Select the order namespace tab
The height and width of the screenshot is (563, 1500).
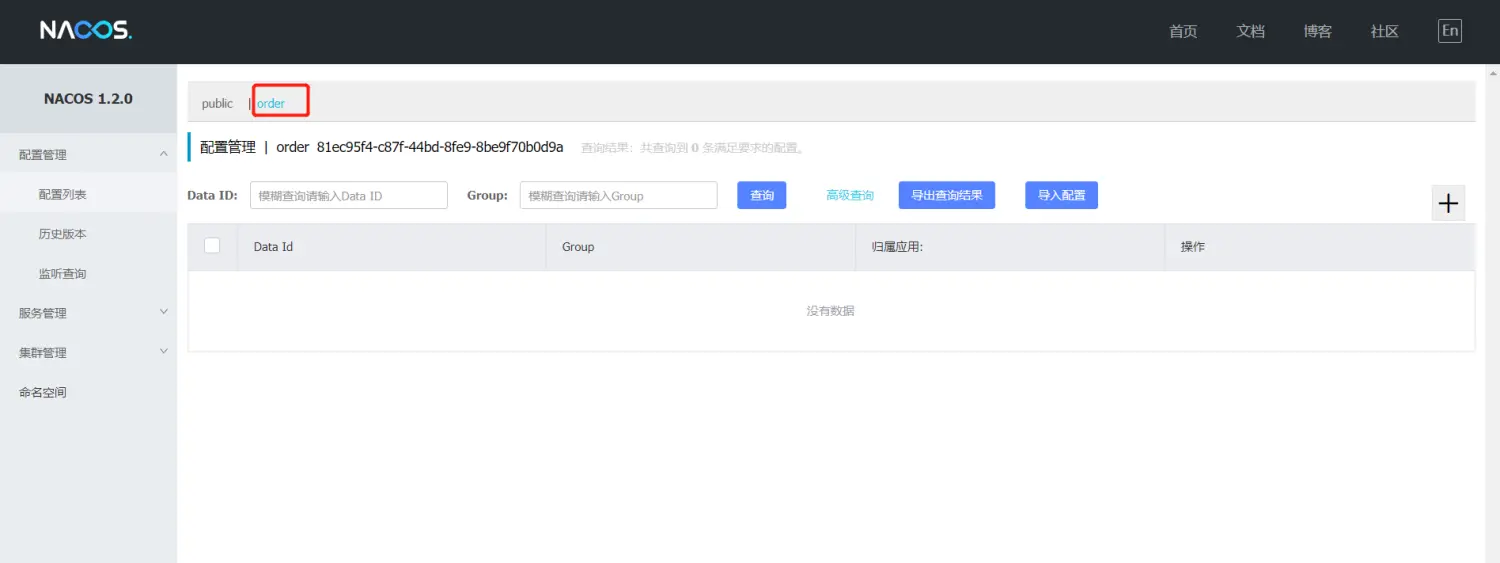pos(271,103)
